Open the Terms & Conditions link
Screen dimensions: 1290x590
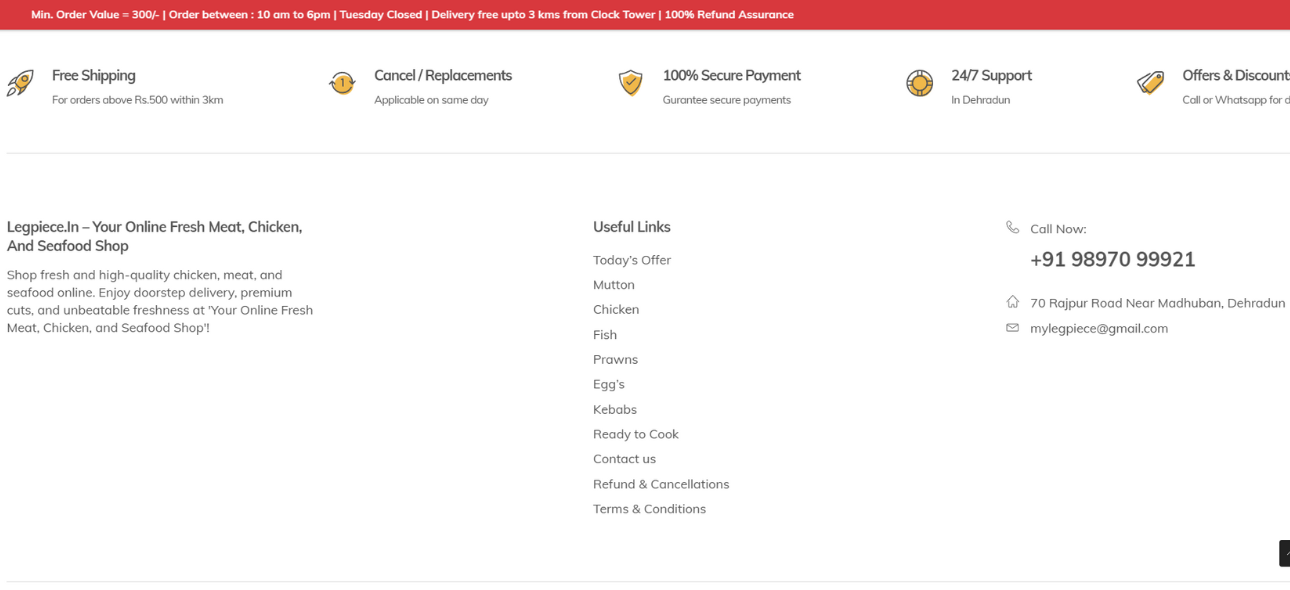[x=649, y=509]
